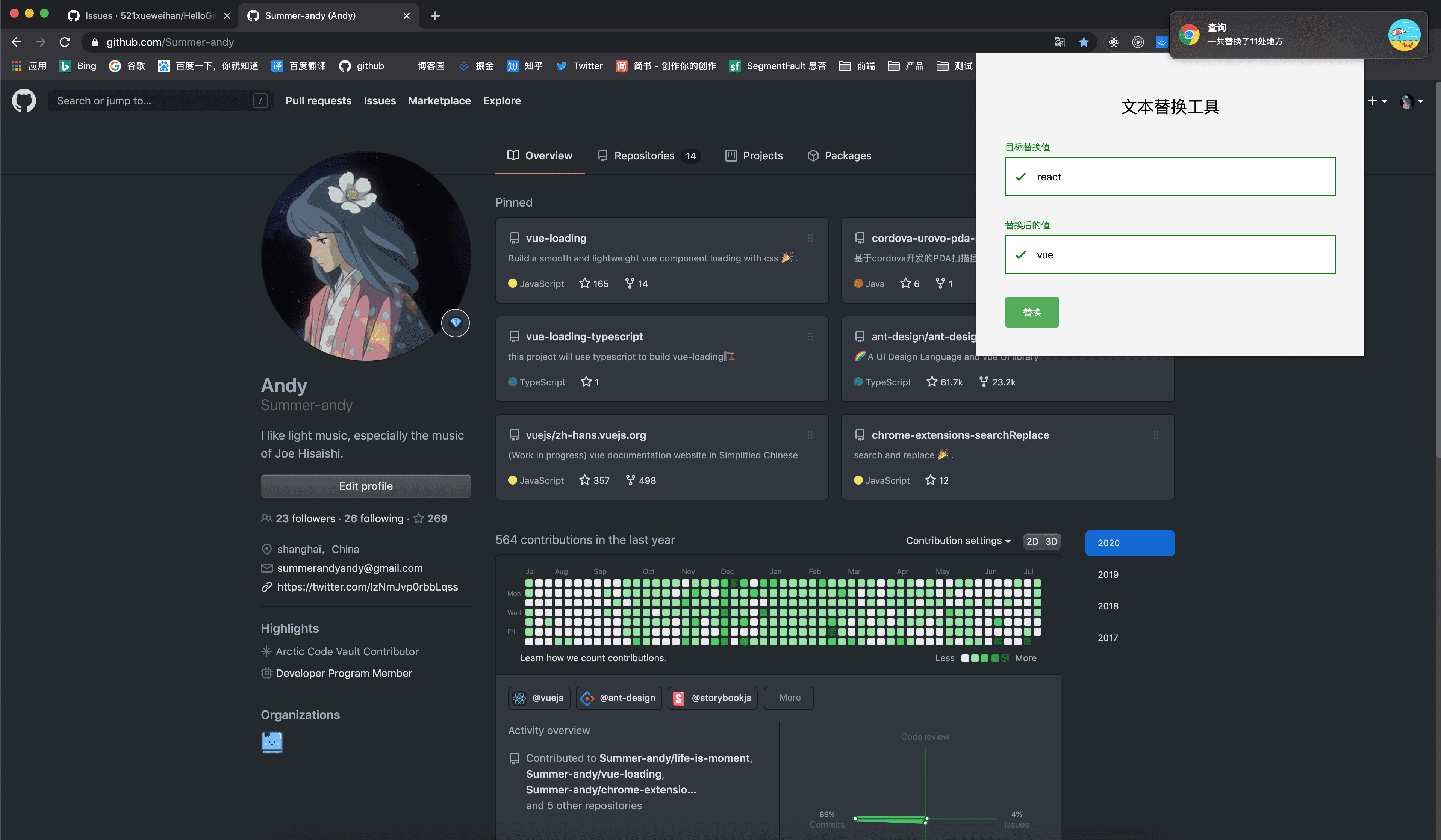This screenshot has width=1441, height=840.
Task: Click the Bing bookmark
Action: click(78, 66)
